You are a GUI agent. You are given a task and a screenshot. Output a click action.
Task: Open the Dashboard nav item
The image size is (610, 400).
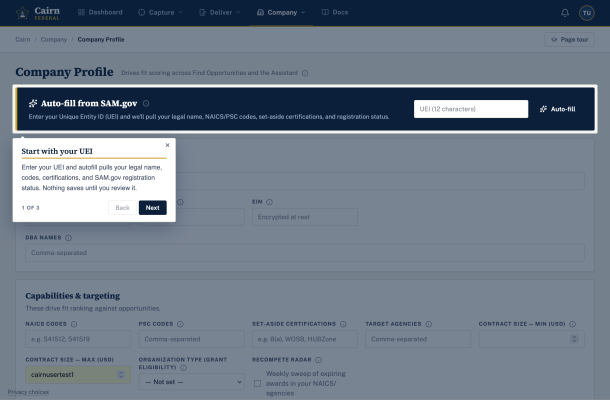tap(100, 12)
